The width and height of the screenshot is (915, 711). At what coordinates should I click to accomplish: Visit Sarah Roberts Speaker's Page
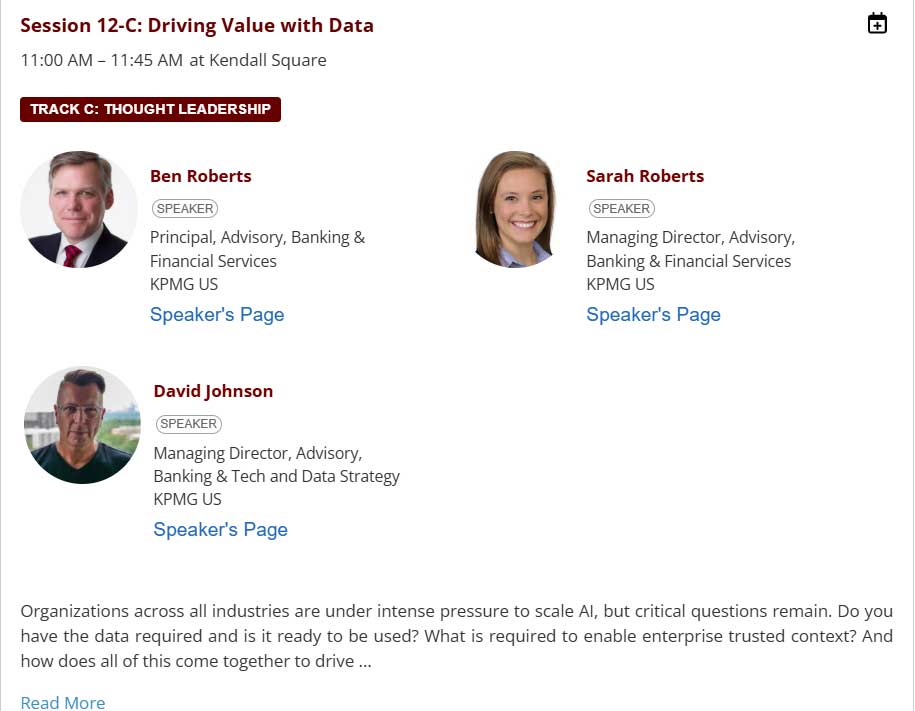[x=654, y=314]
